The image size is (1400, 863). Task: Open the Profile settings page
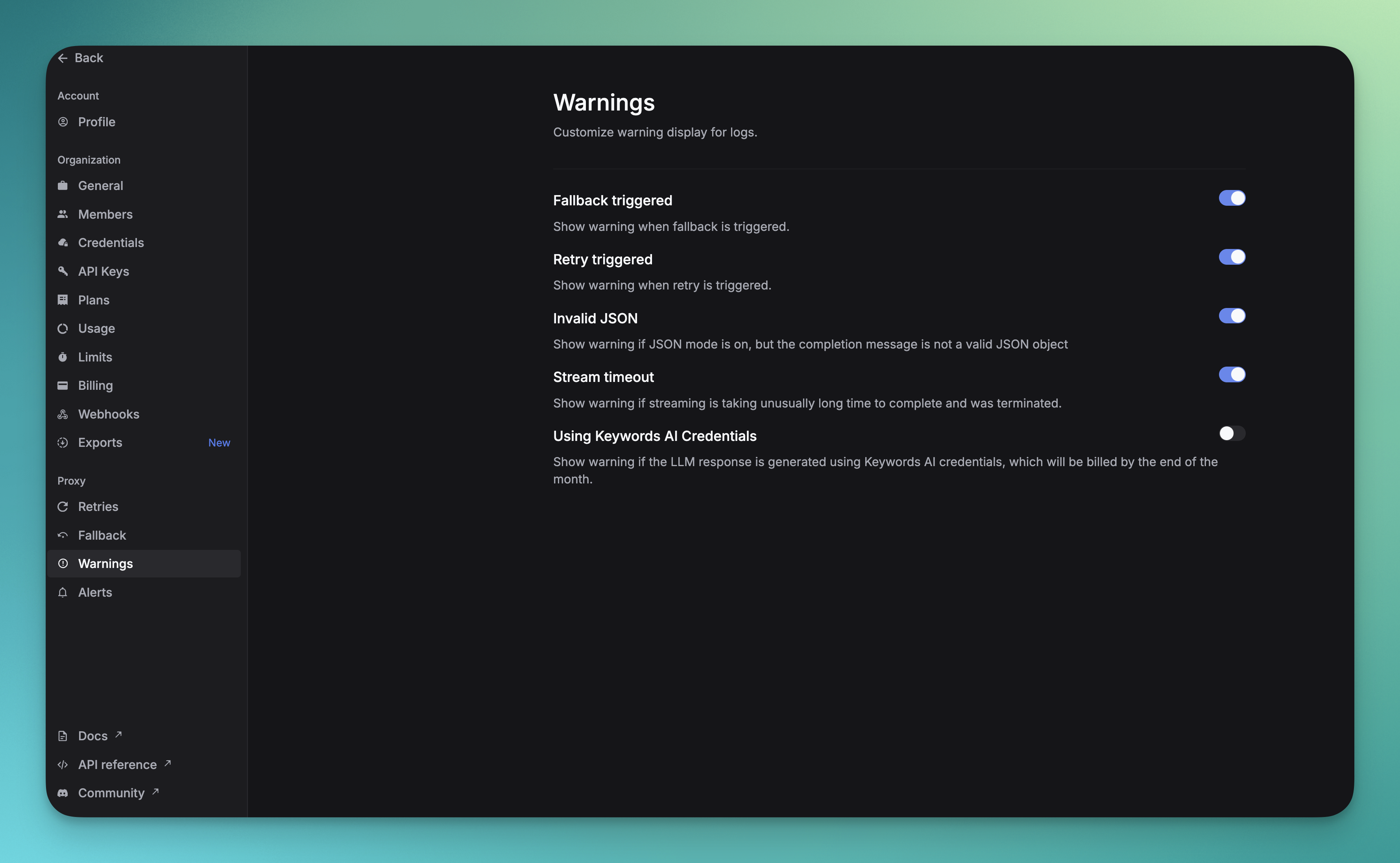(x=144, y=122)
